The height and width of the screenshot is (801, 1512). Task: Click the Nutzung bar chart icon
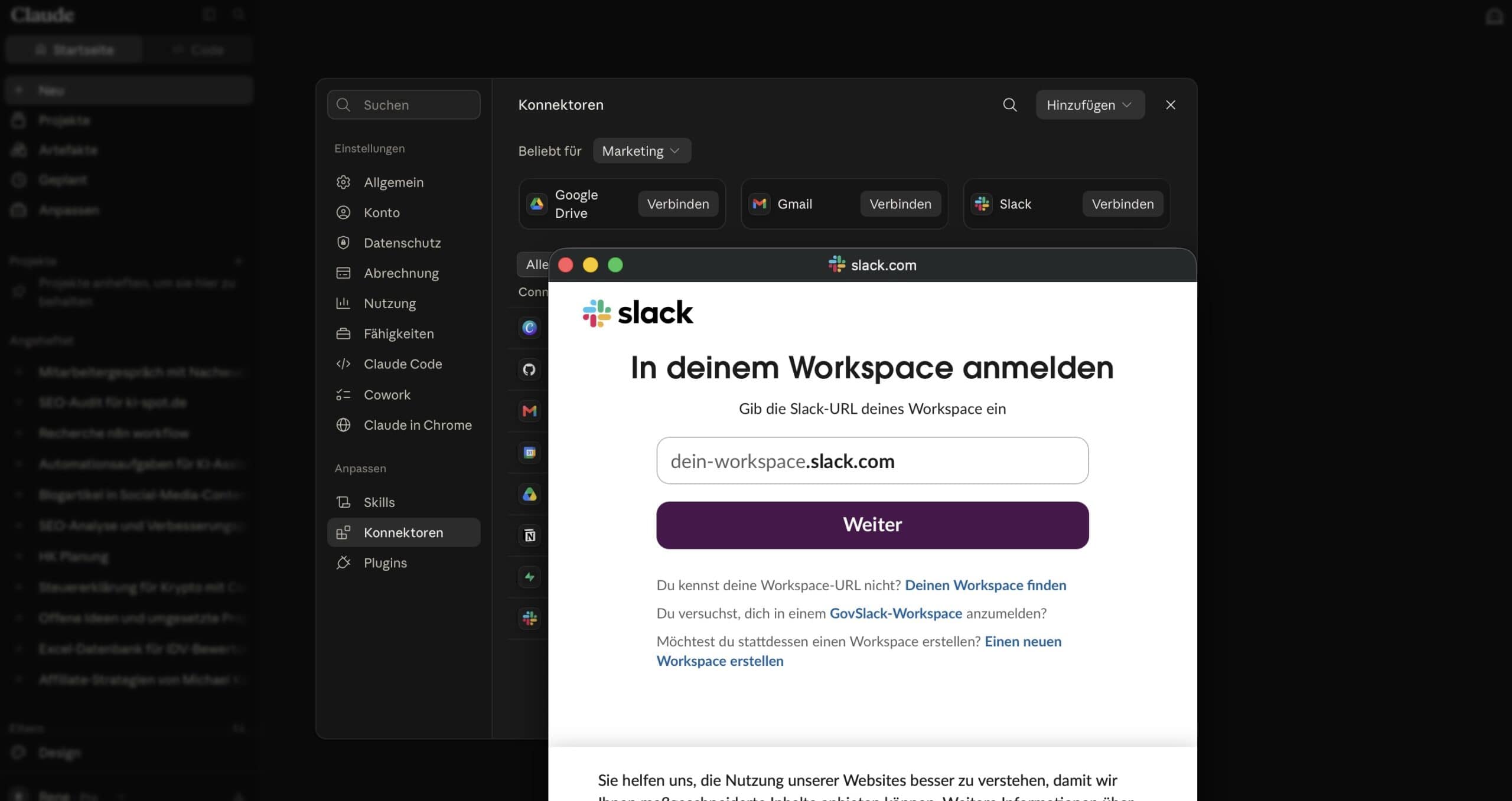[343, 303]
